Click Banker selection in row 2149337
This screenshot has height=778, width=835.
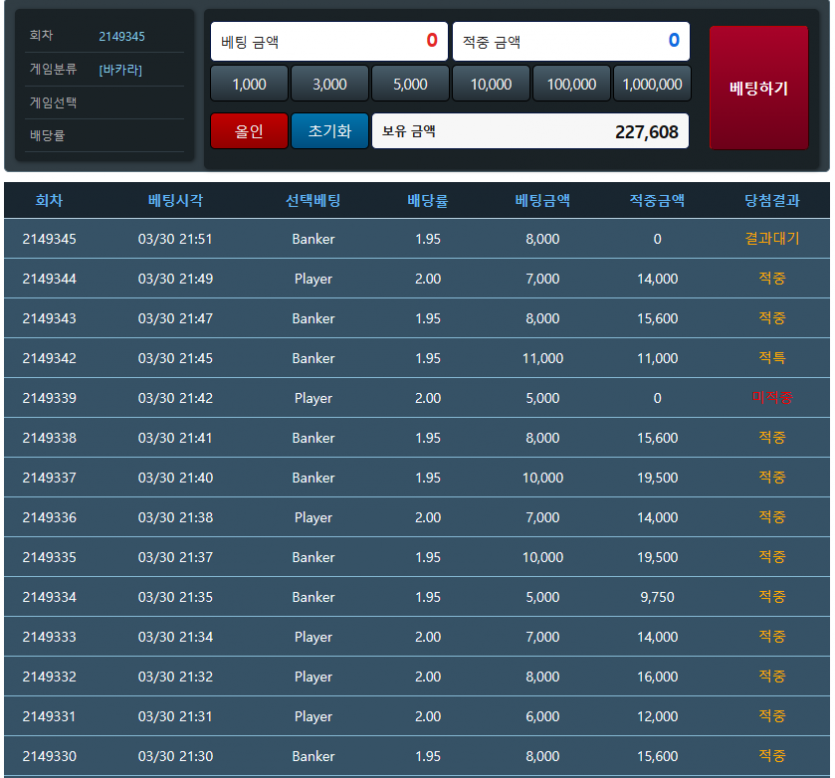pyautogui.click(x=313, y=478)
